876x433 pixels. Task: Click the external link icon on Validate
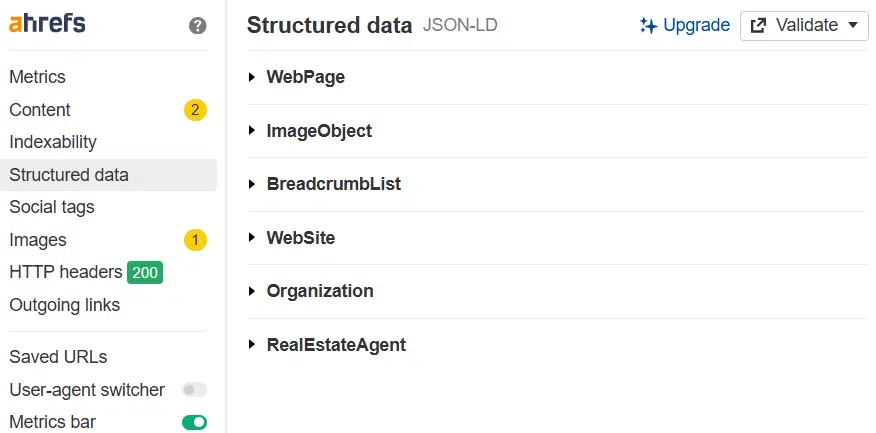click(x=758, y=26)
